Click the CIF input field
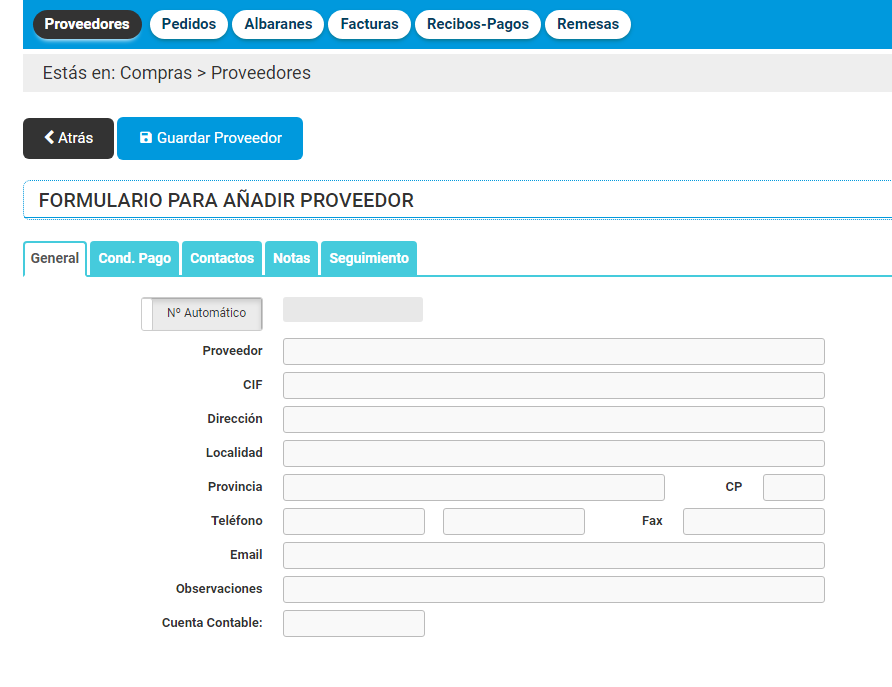 tap(553, 385)
